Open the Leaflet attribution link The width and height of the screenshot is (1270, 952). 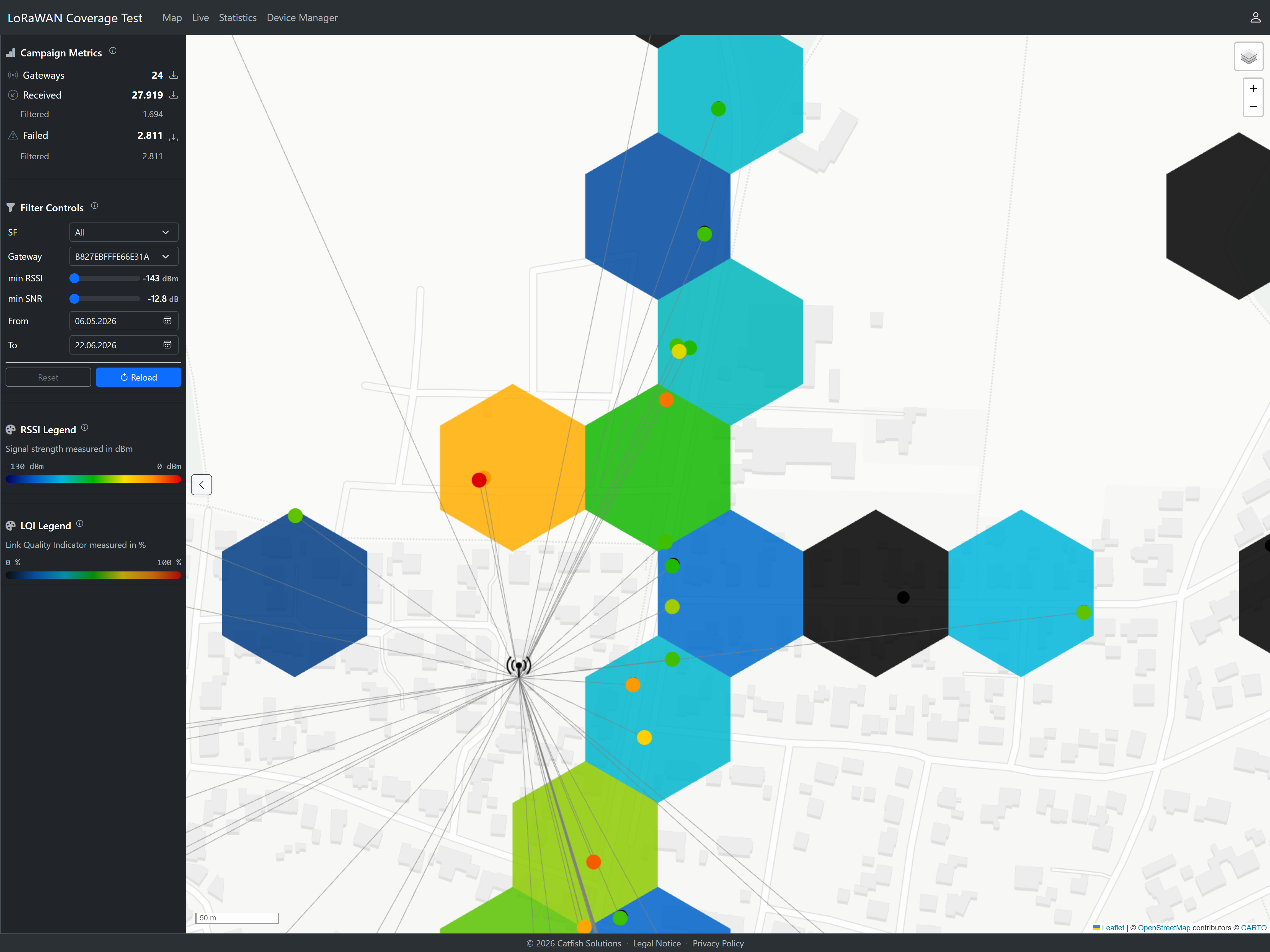pos(1108,927)
